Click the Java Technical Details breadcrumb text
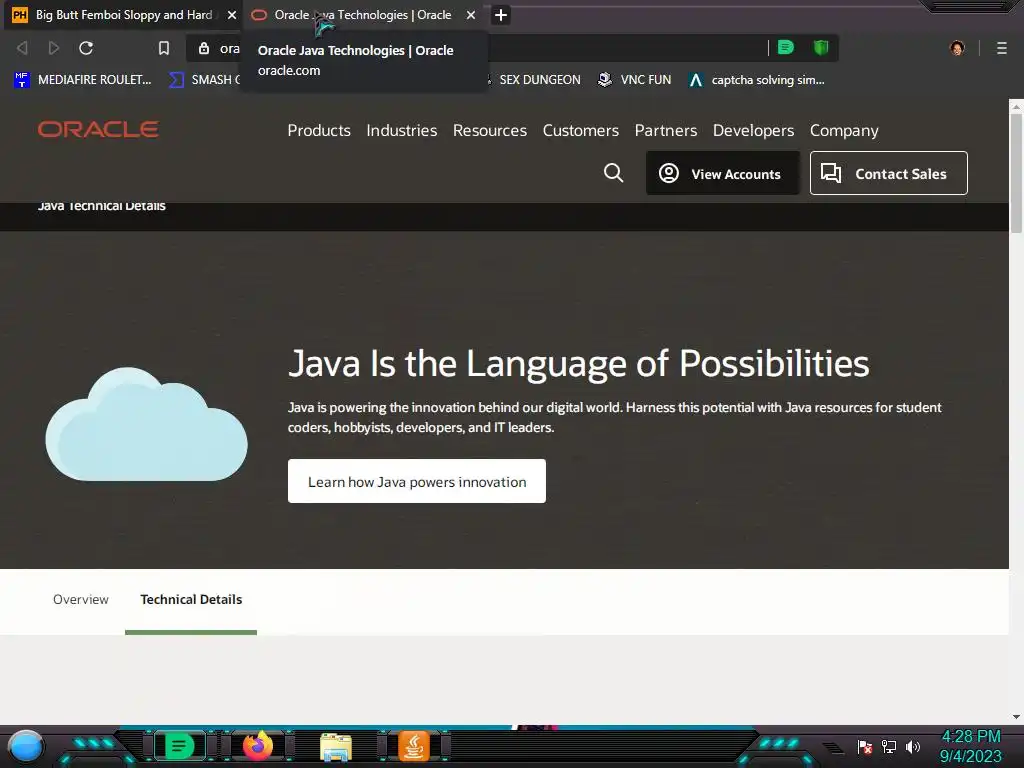 coord(101,206)
